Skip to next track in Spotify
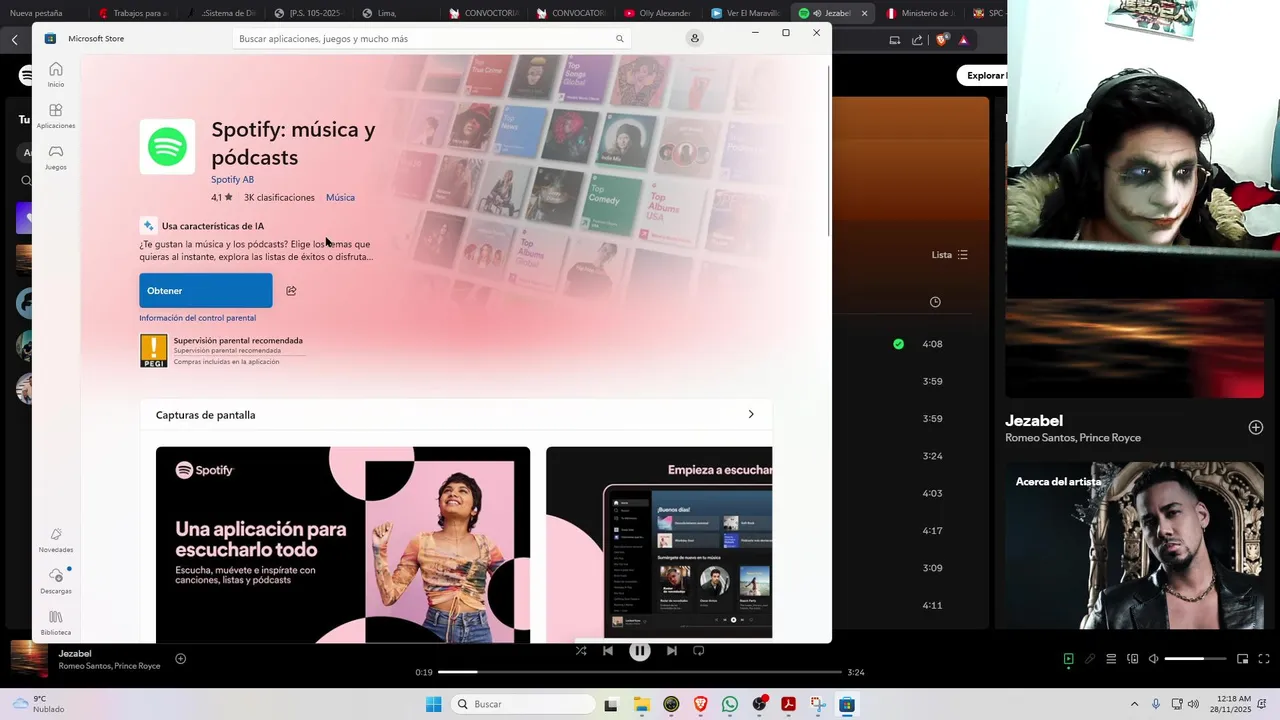This screenshot has height=720, width=1280. pyautogui.click(x=672, y=651)
